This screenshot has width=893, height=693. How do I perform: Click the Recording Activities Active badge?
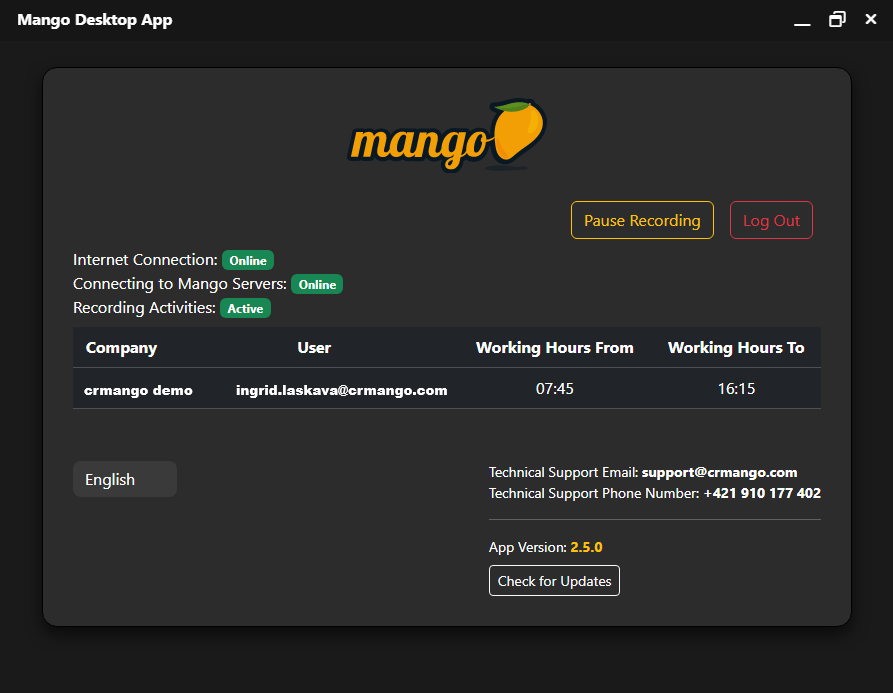(245, 309)
